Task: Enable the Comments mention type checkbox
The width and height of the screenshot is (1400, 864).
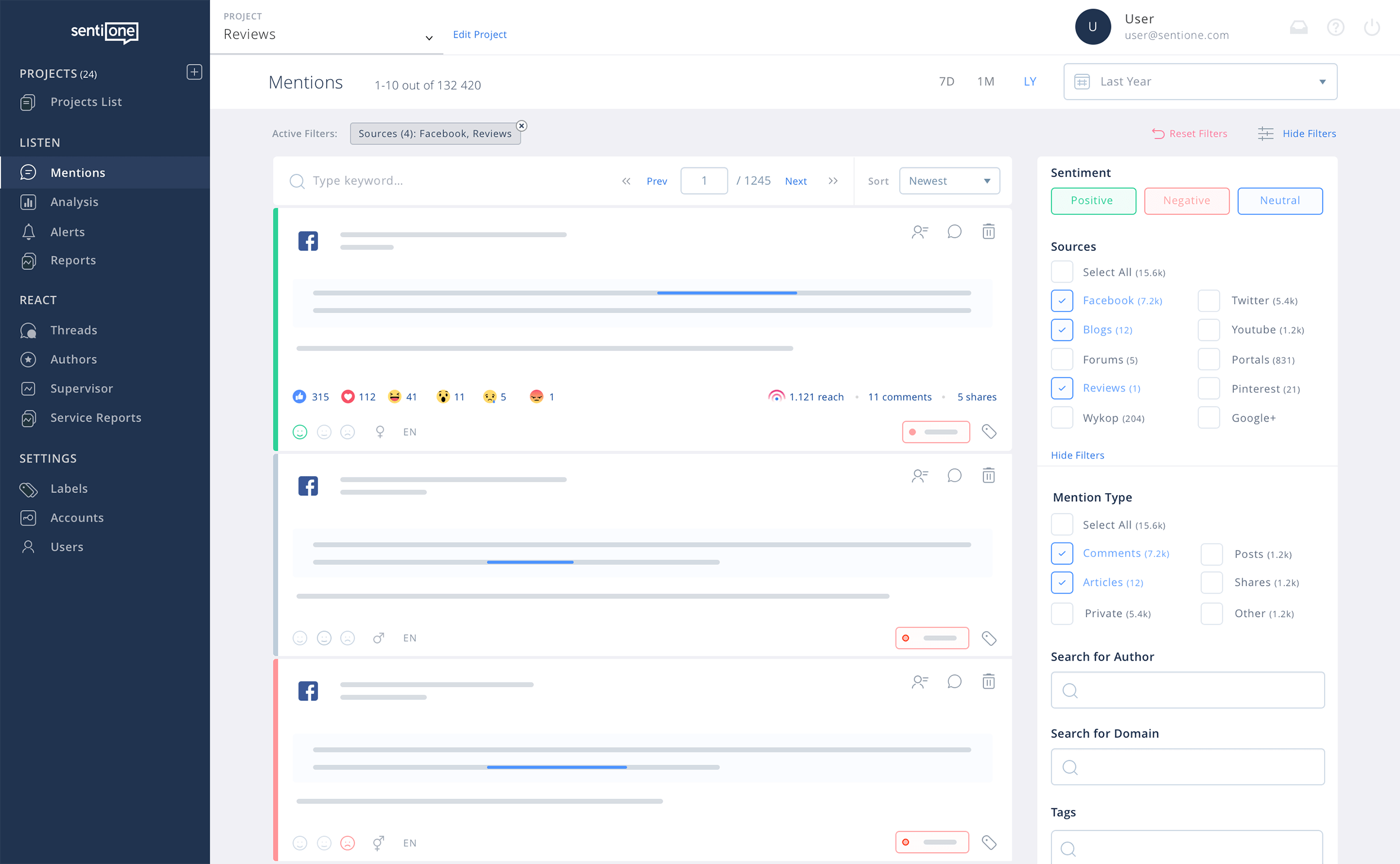Action: coord(1062,553)
